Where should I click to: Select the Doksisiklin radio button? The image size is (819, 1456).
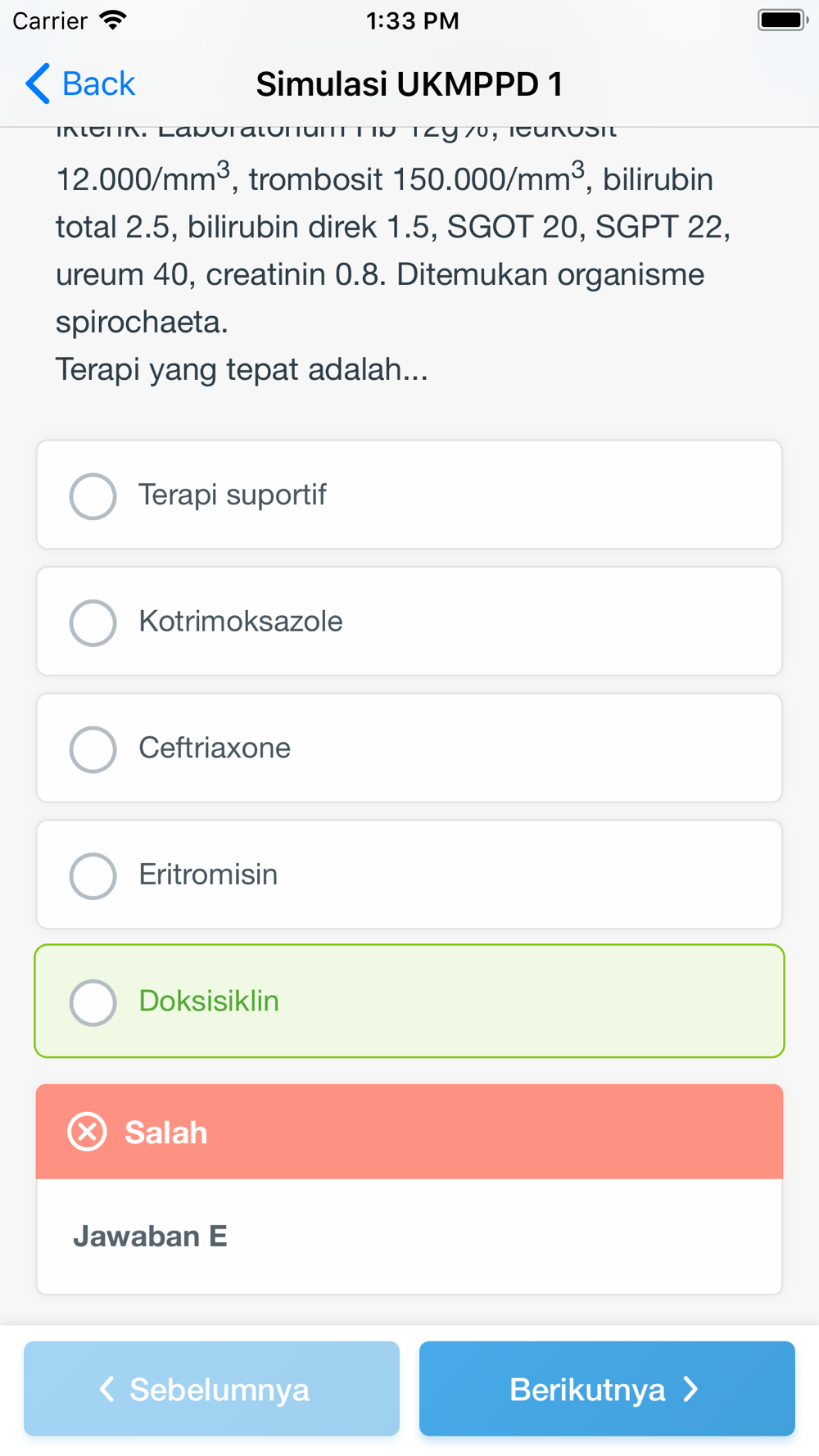pos(93,1002)
